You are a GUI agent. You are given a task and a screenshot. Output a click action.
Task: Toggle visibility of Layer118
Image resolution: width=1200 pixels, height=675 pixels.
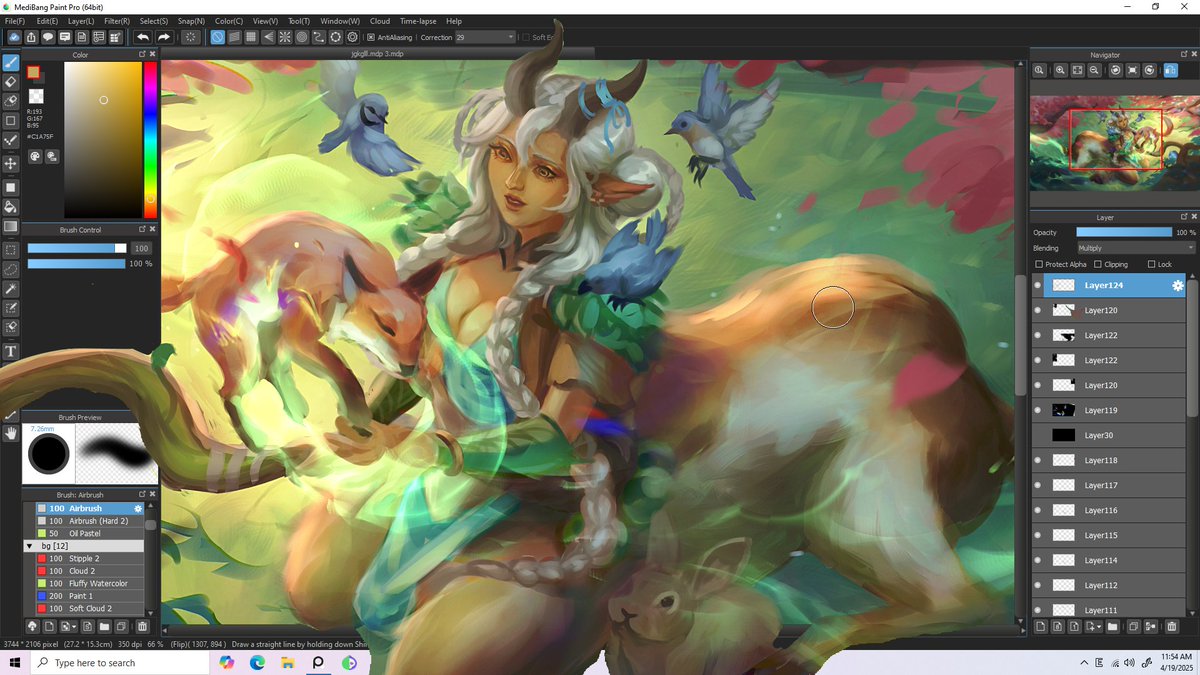pyautogui.click(x=1038, y=460)
